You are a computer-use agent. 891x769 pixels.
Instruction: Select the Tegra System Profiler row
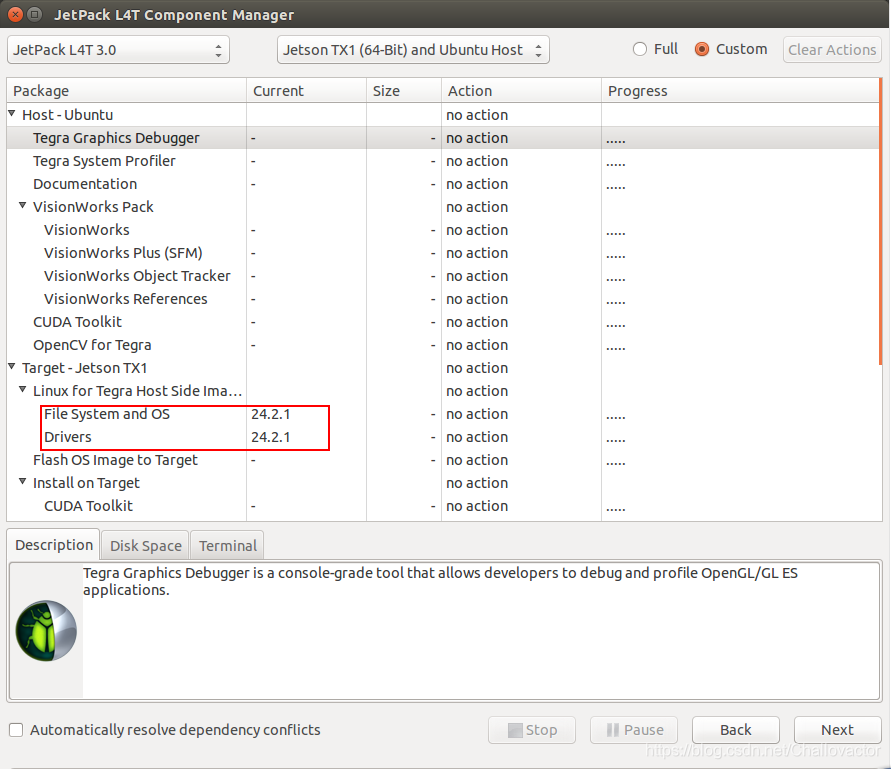[443, 161]
